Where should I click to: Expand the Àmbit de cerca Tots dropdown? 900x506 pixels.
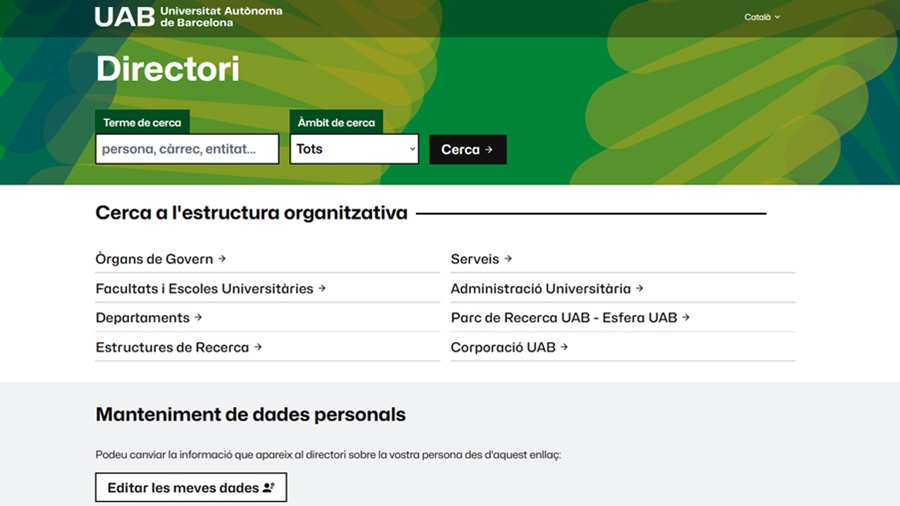point(354,149)
